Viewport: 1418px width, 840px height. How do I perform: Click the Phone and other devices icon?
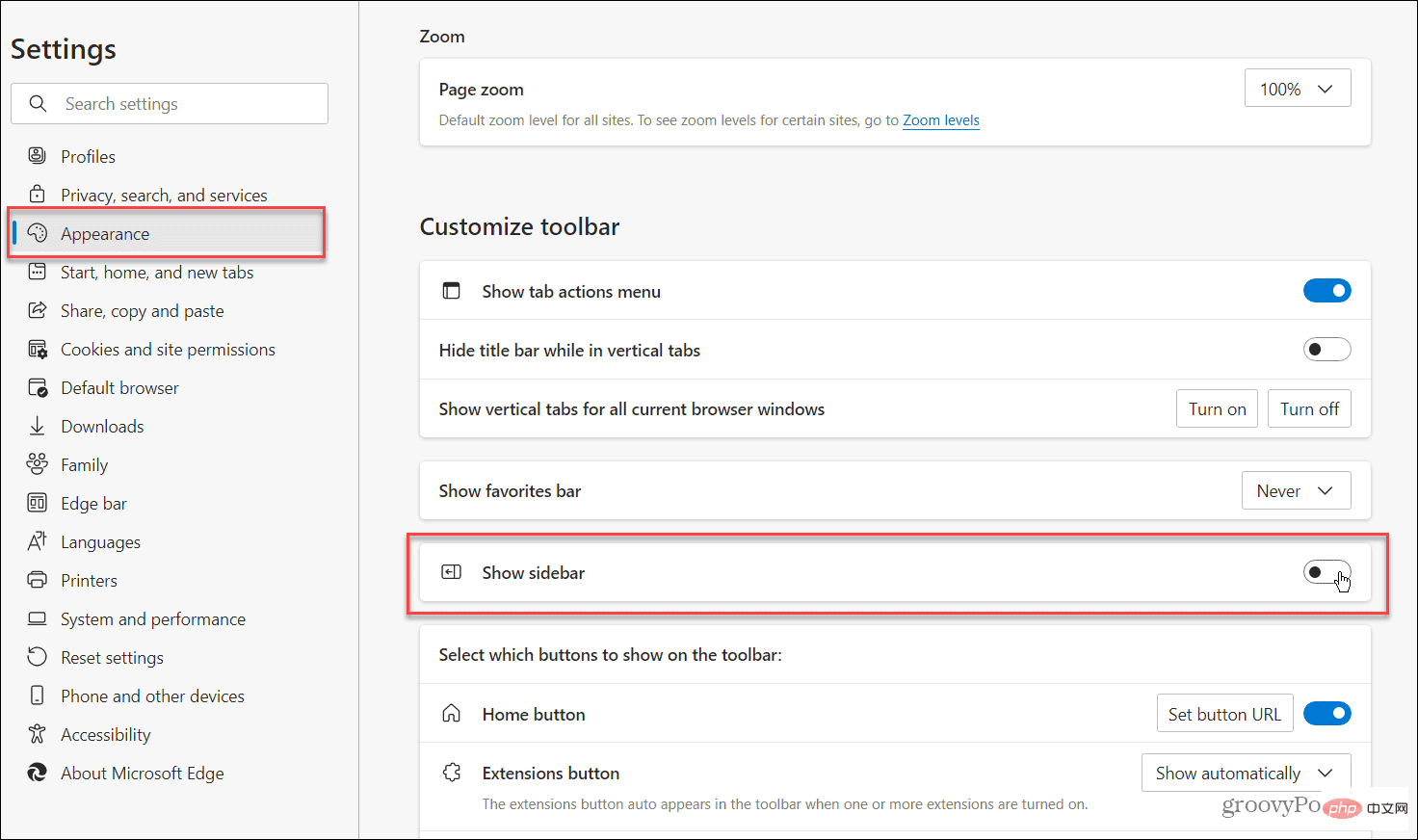click(x=37, y=695)
